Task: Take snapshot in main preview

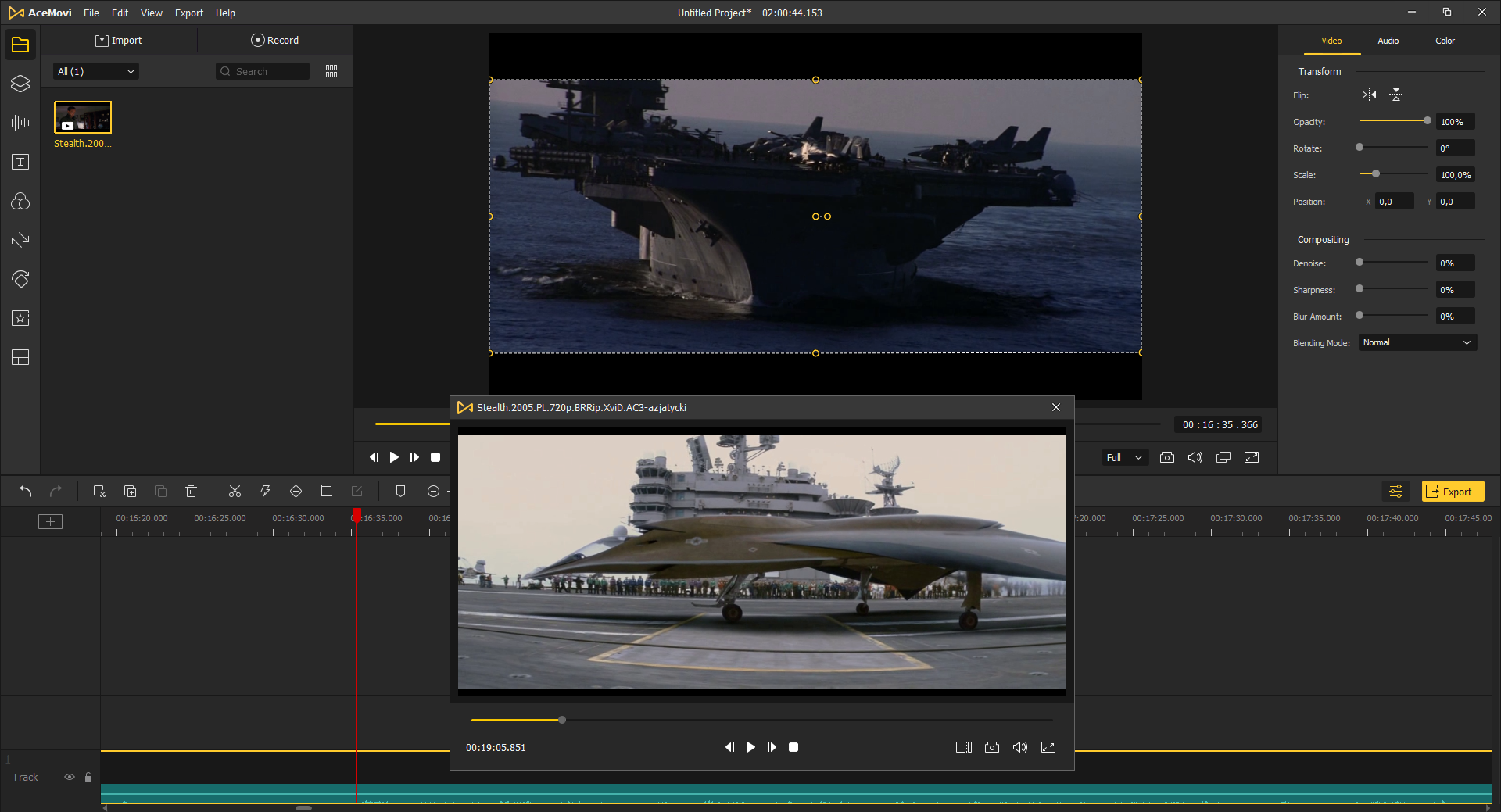Action: (x=1167, y=458)
